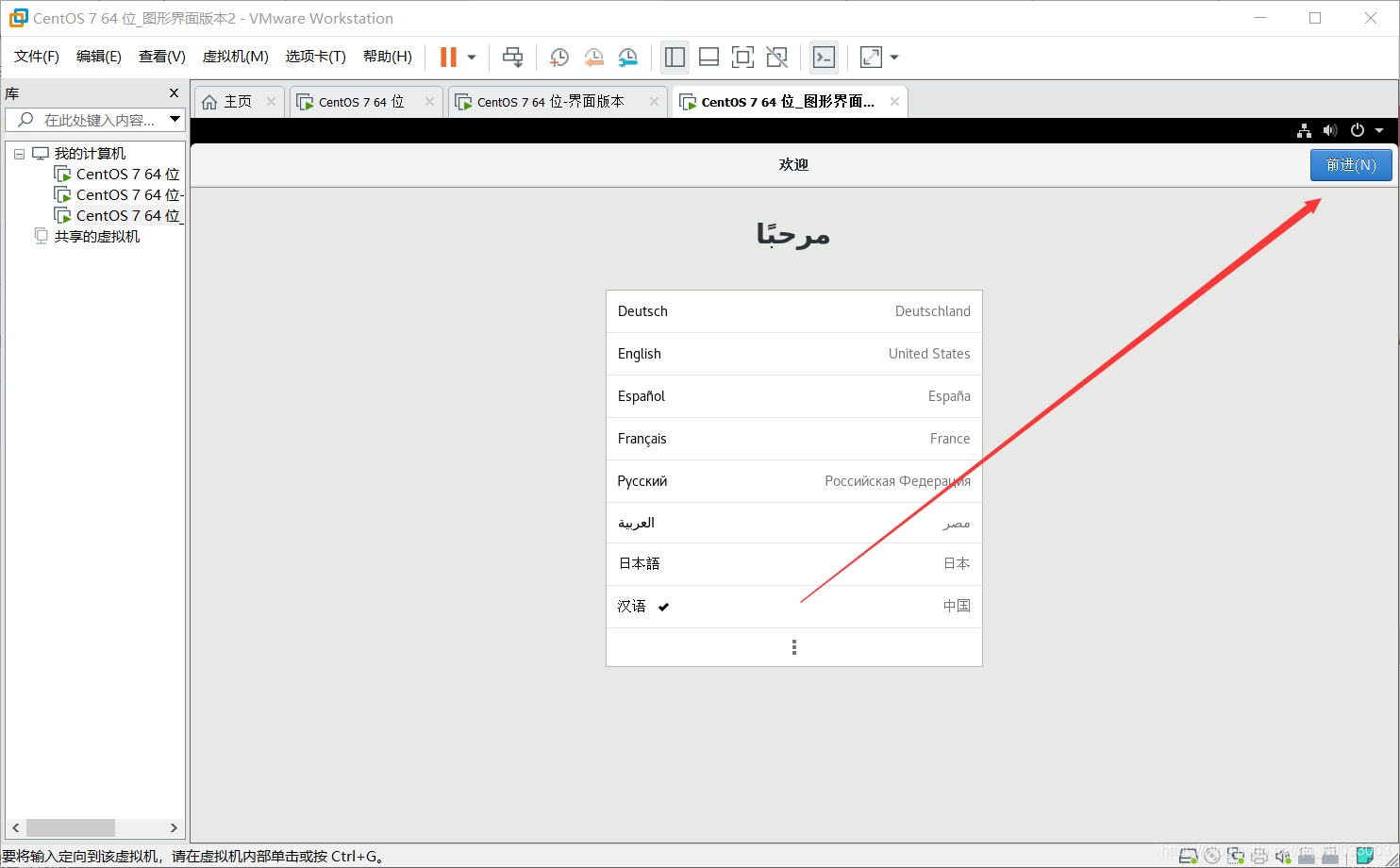The width and height of the screenshot is (1400, 868).
Task: Select Español language row
Action: point(794,396)
